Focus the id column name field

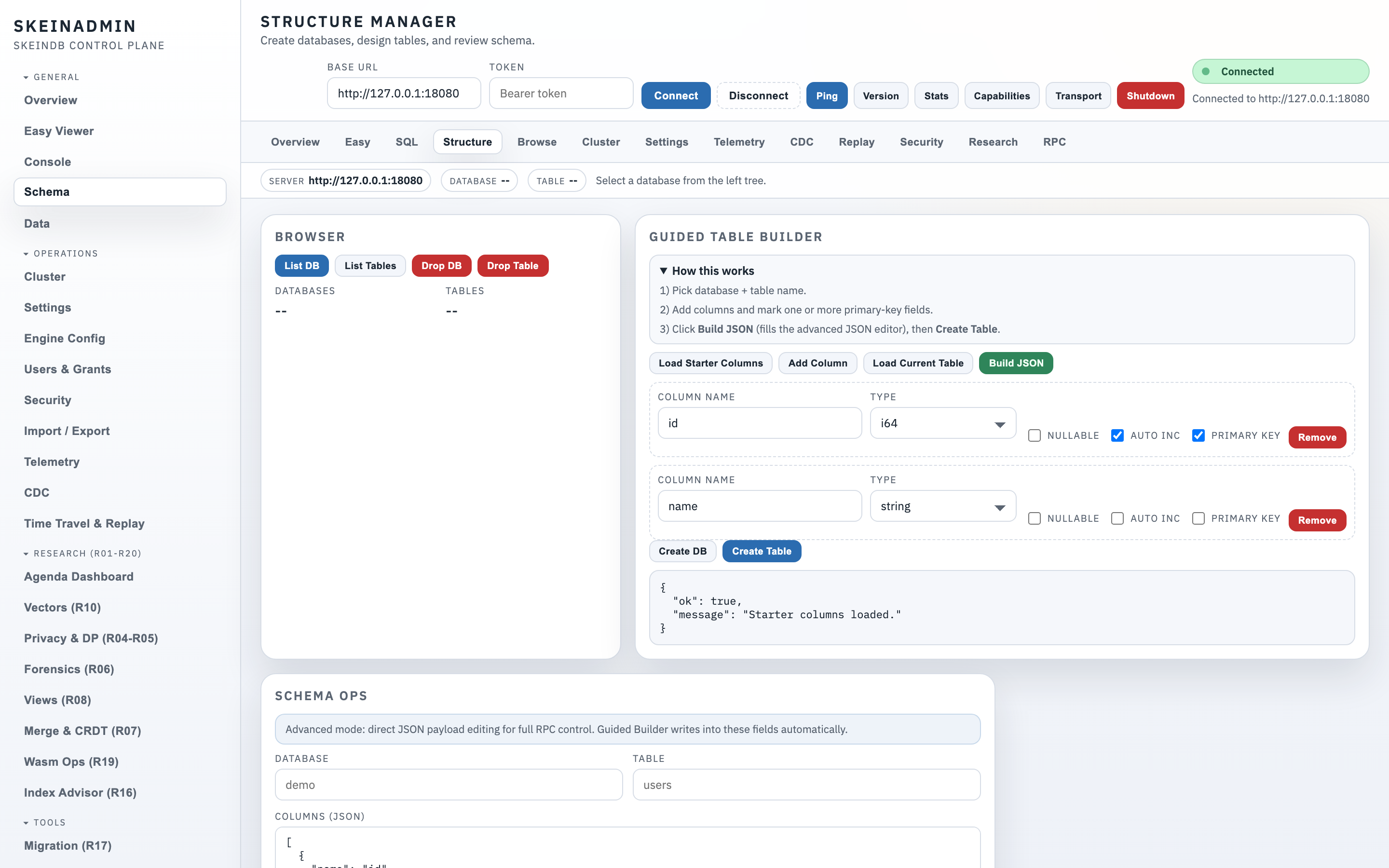(x=759, y=423)
